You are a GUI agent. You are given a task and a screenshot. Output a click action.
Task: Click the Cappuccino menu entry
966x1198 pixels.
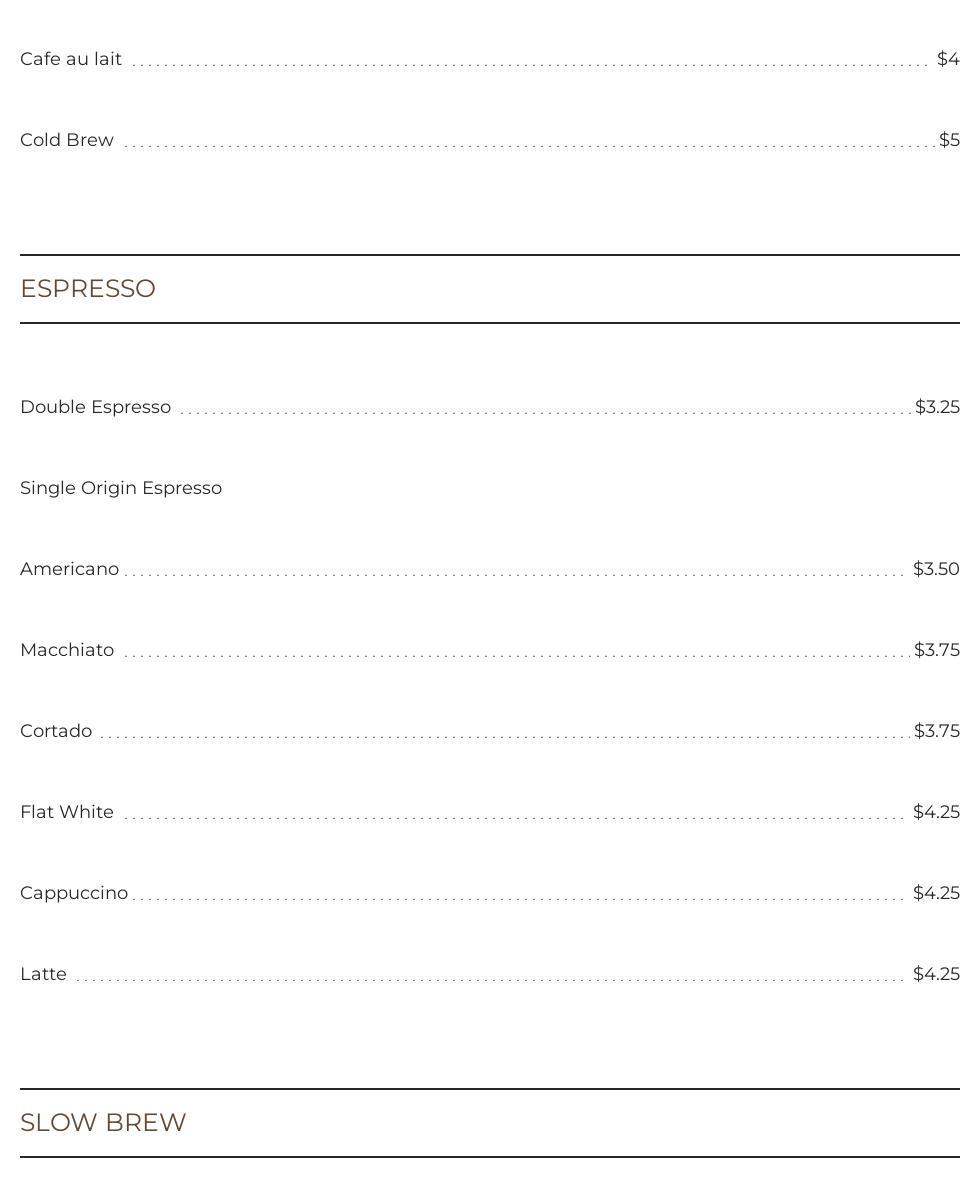coord(74,893)
